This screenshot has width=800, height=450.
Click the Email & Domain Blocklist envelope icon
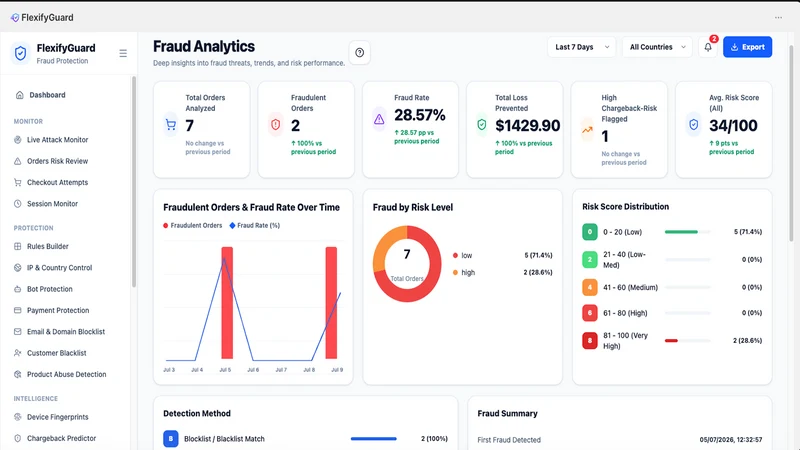[17, 332]
